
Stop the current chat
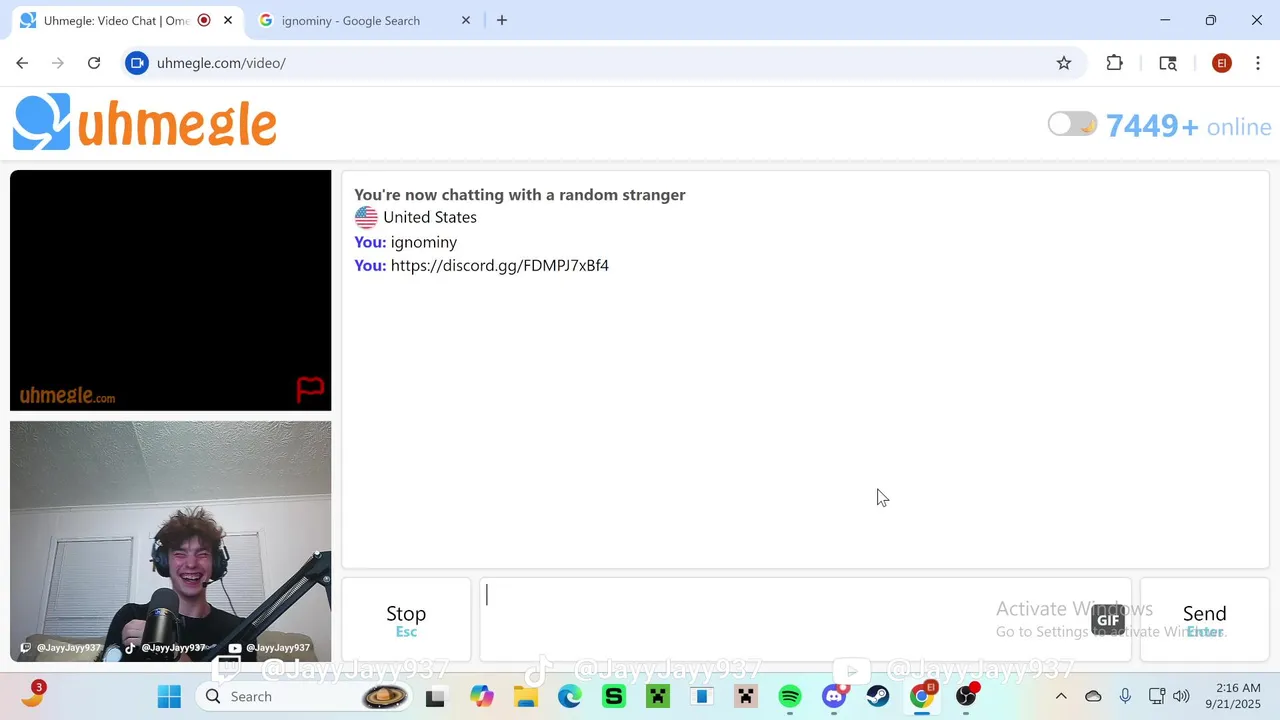coord(406,619)
